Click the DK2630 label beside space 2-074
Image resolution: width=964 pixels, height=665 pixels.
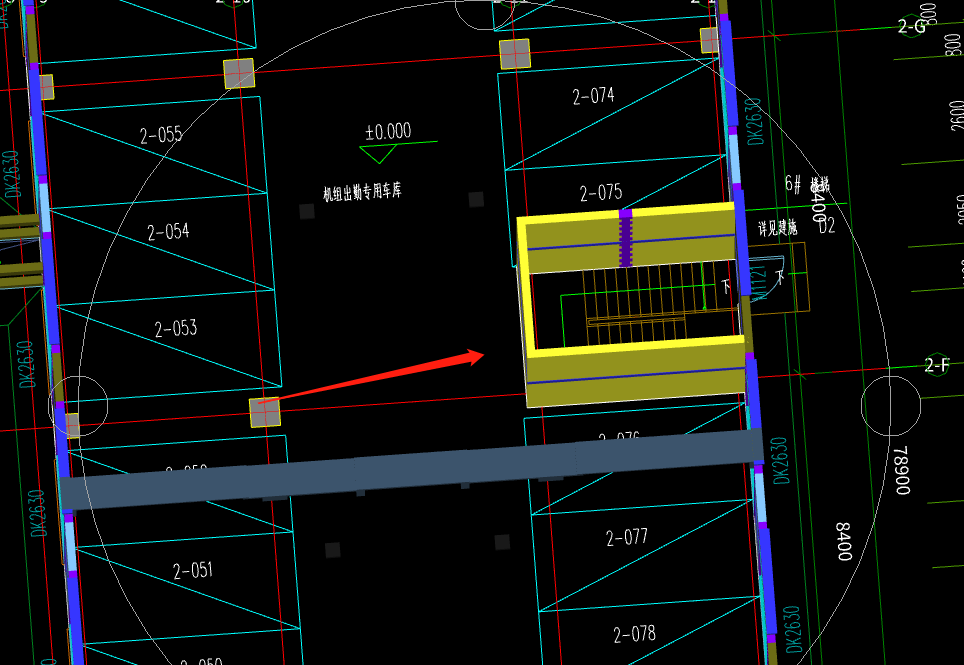754,122
